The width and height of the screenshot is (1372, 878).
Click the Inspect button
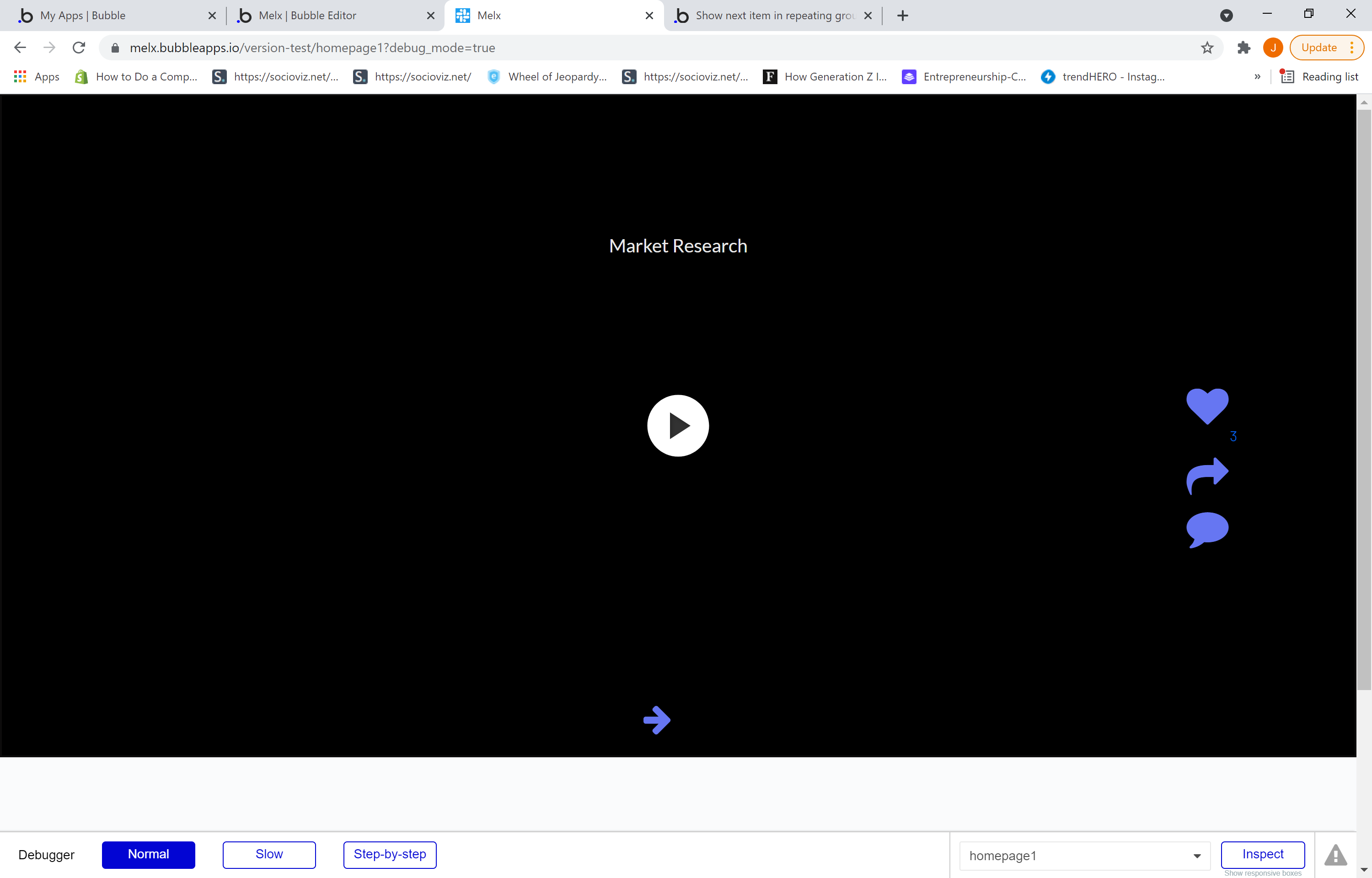tap(1263, 854)
